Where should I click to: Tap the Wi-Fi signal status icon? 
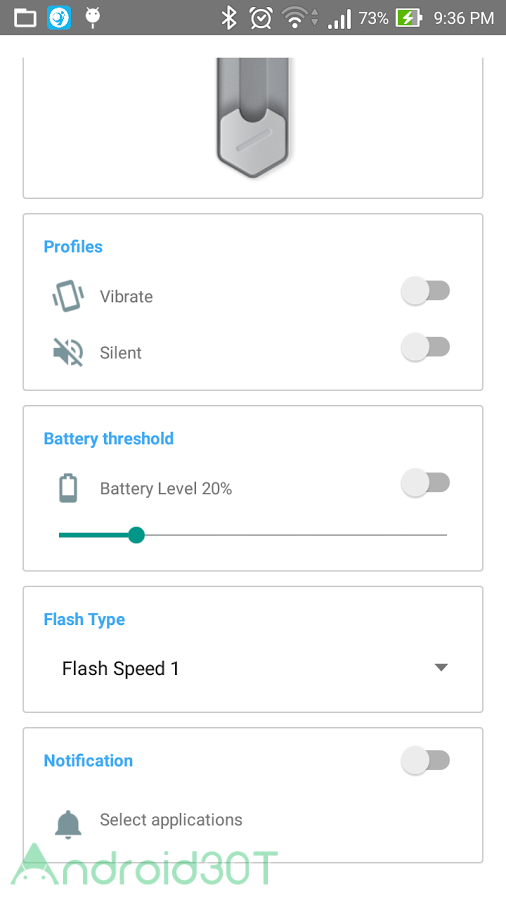[x=298, y=18]
